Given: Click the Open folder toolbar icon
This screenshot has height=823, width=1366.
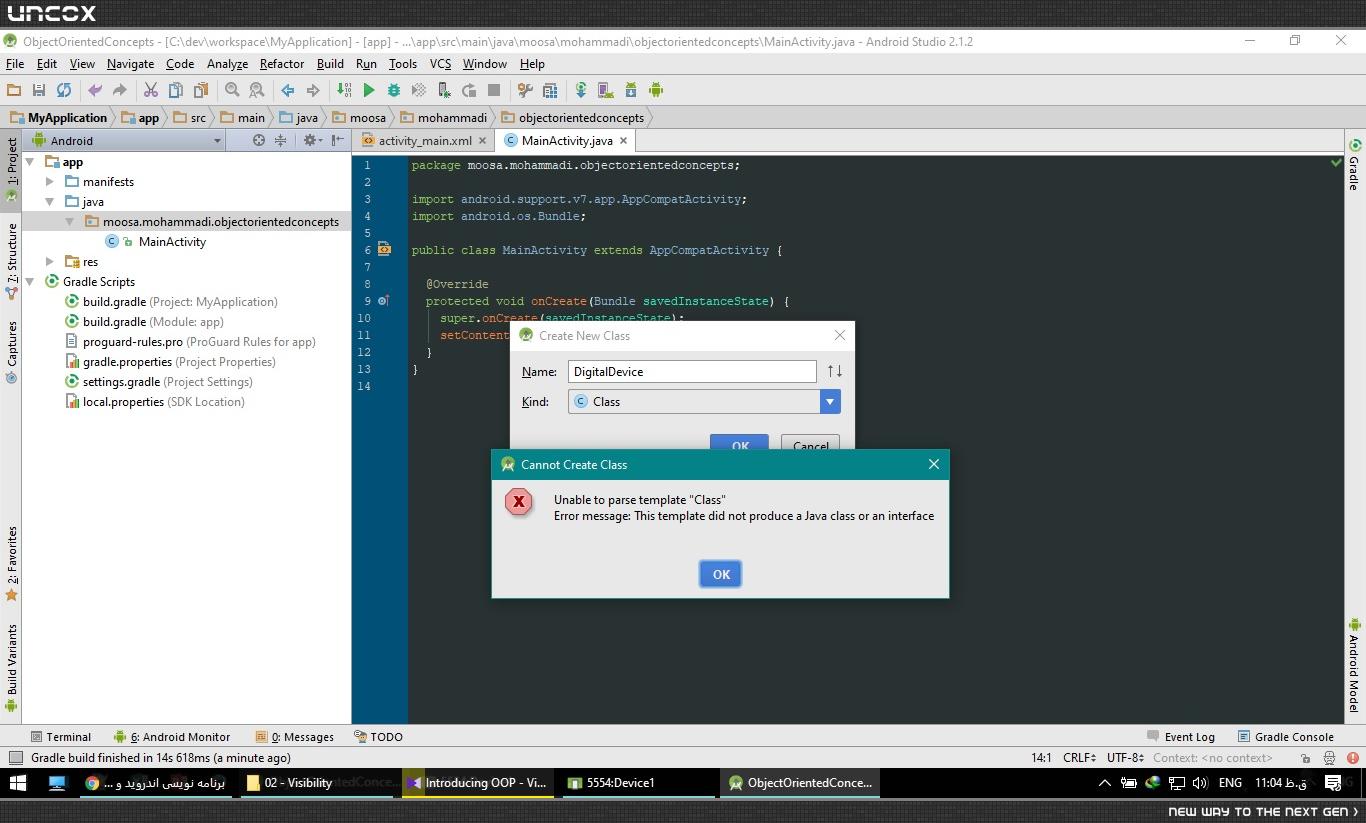Looking at the screenshot, I should (x=14, y=90).
